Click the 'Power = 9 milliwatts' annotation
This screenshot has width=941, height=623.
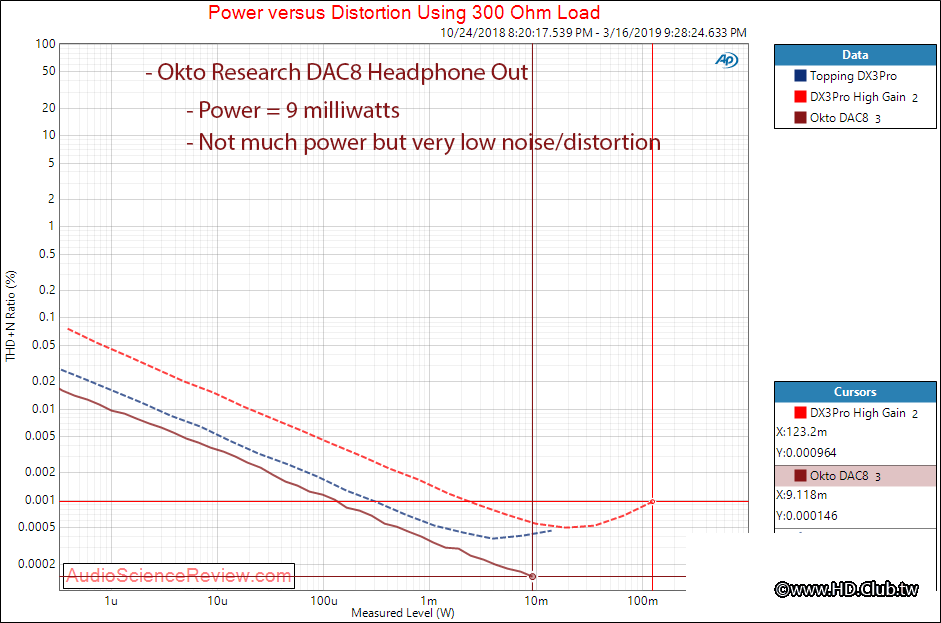click(x=293, y=110)
